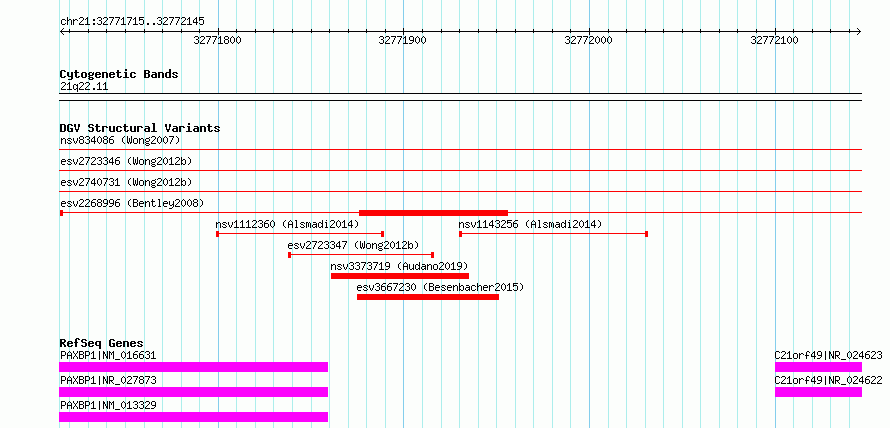Select variant esv2268996 (Bentley2008) label
This screenshot has width=890, height=428.
(x=132, y=203)
